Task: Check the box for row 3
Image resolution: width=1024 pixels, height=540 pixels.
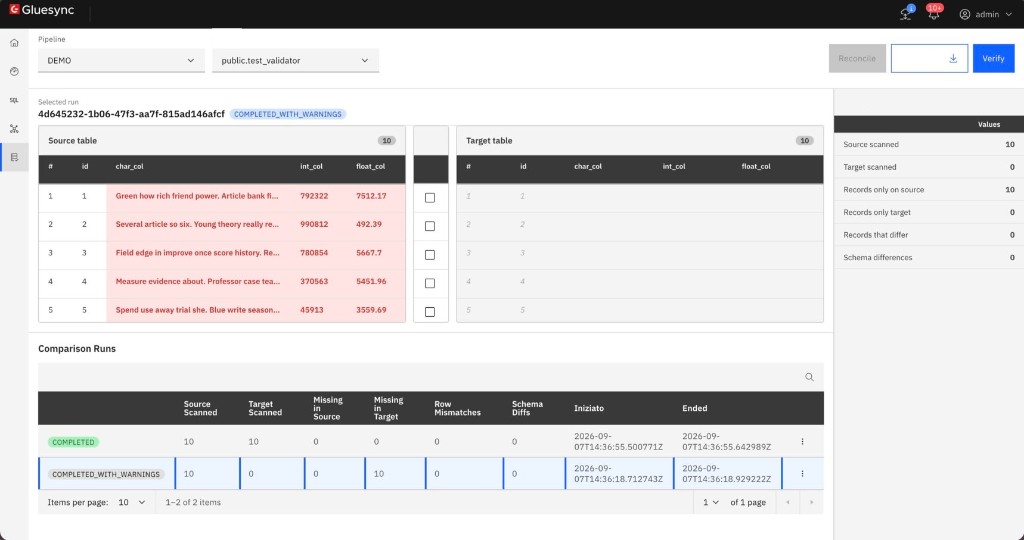Action: point(430,255)
